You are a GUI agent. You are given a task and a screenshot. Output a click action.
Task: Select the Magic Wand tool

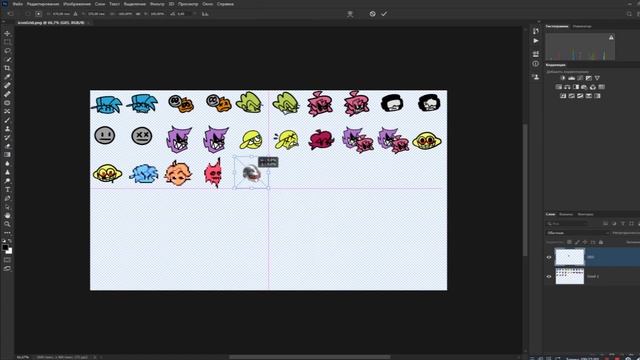(x=7, y=60)
